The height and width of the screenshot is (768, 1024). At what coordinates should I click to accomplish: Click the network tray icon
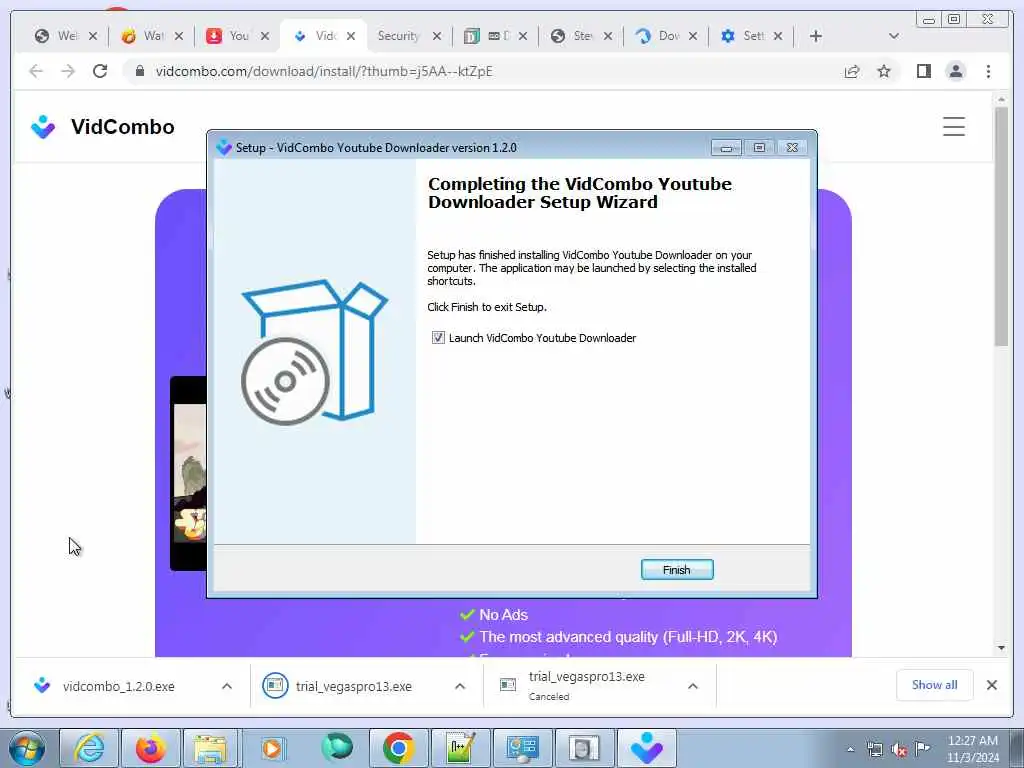[x=874, y=750]
